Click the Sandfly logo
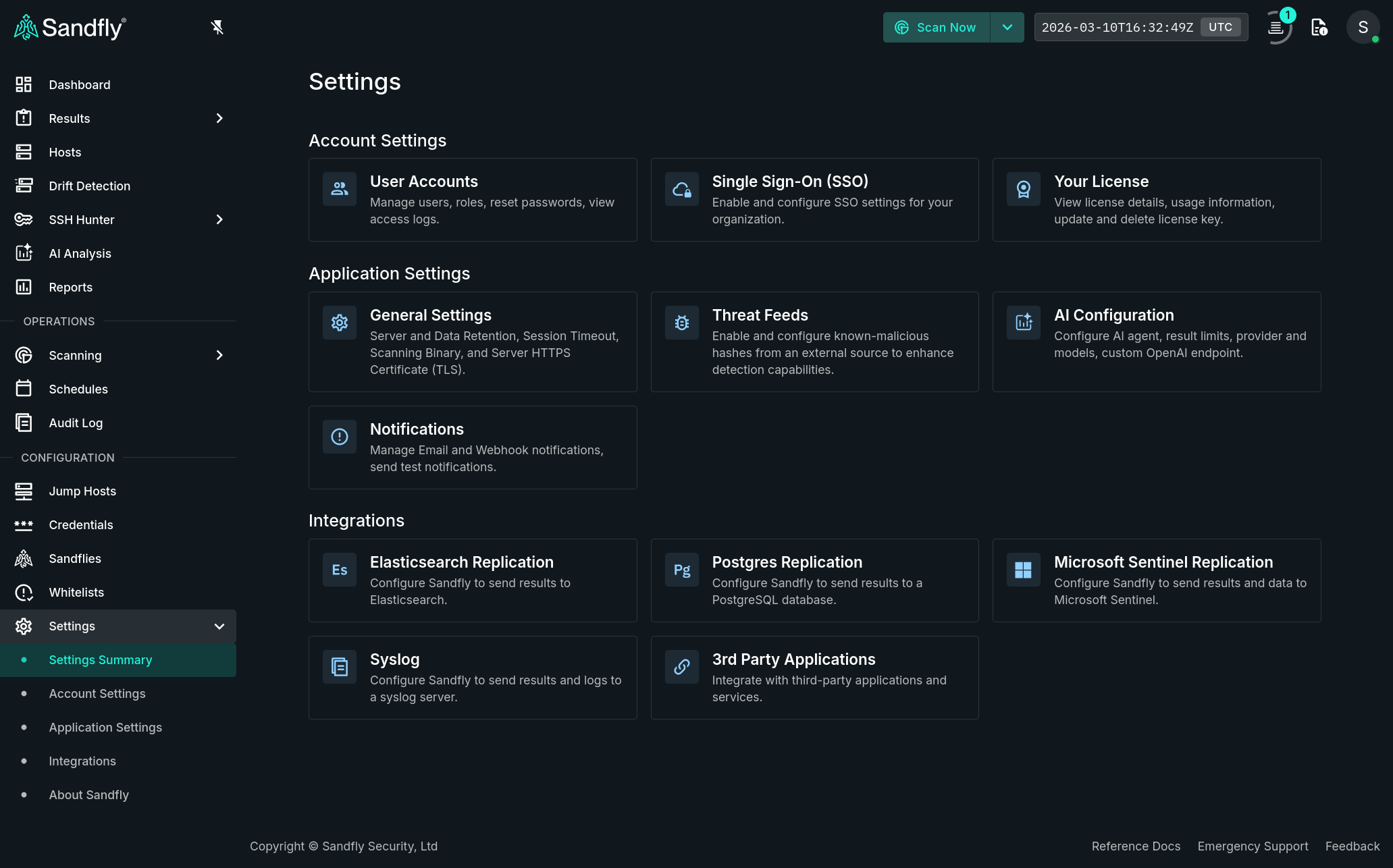Viewport: 1393px width, 868px height. [x=70, y=28]
